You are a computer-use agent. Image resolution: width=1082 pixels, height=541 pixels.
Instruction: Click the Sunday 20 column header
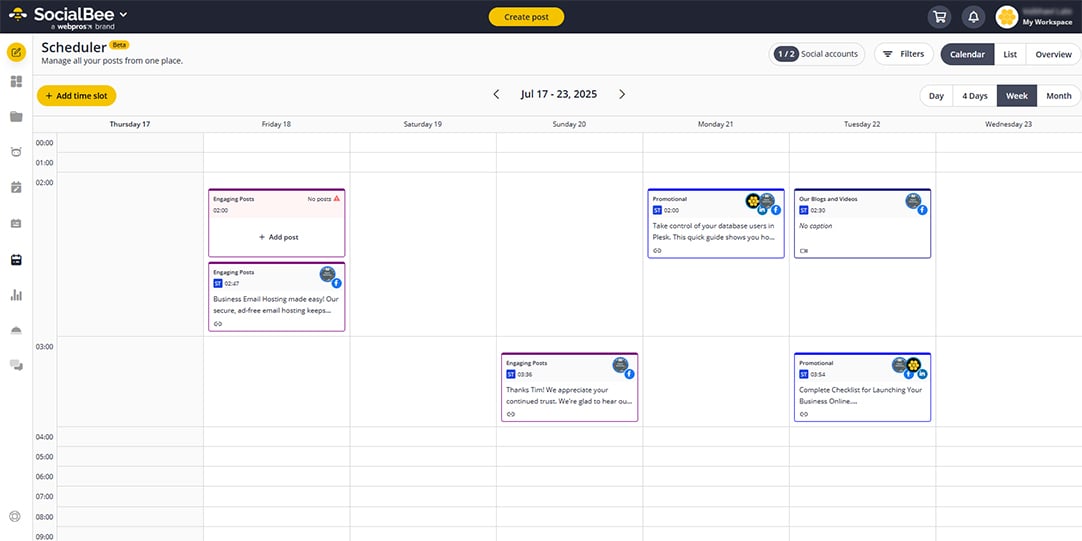pyautogui.click(x=569, y=124)
